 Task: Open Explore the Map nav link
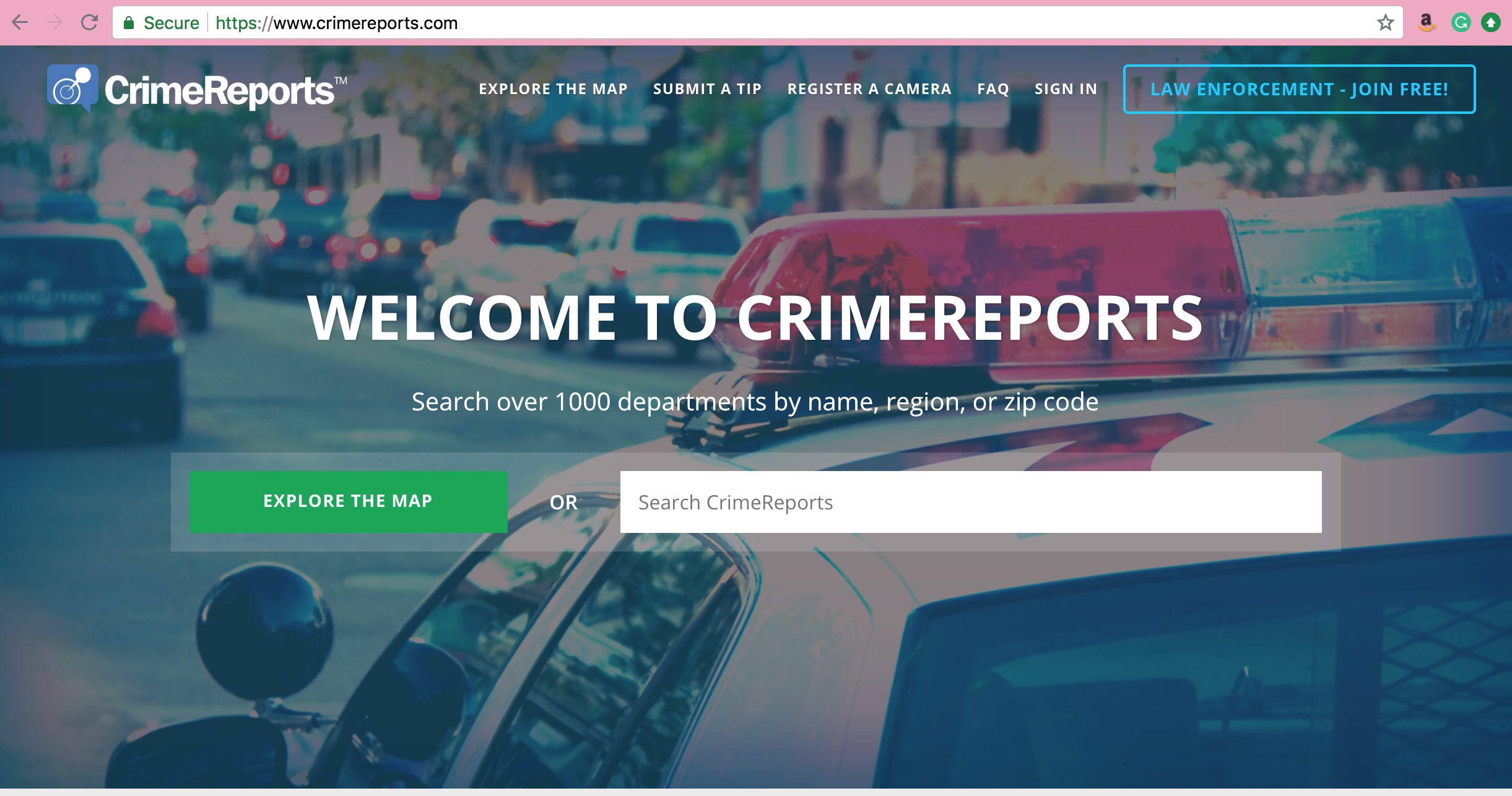(x=553, y=89)
